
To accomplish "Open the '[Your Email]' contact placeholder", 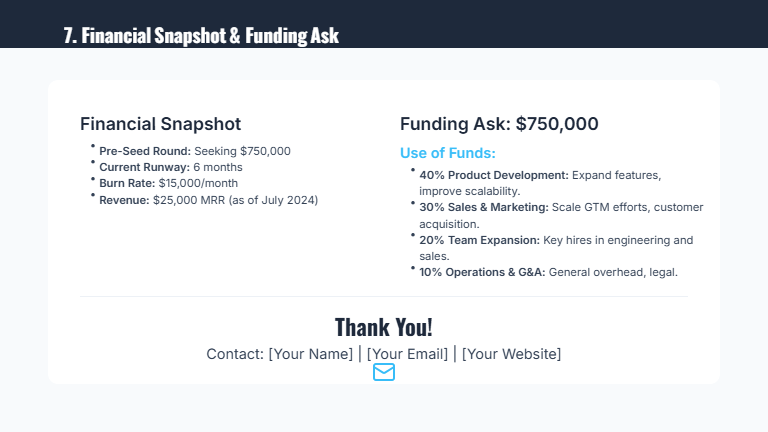I will (x=407, y=354).
